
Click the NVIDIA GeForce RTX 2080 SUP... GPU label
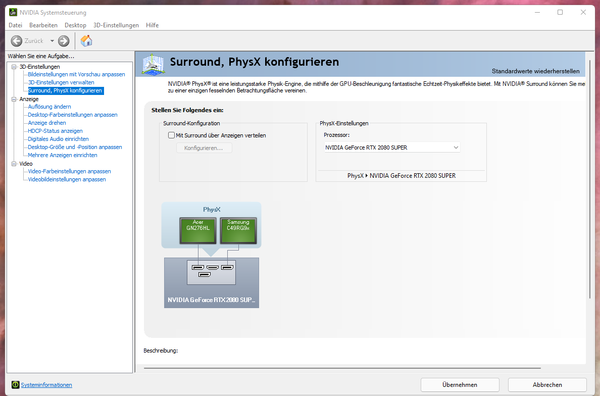[211, 300]
